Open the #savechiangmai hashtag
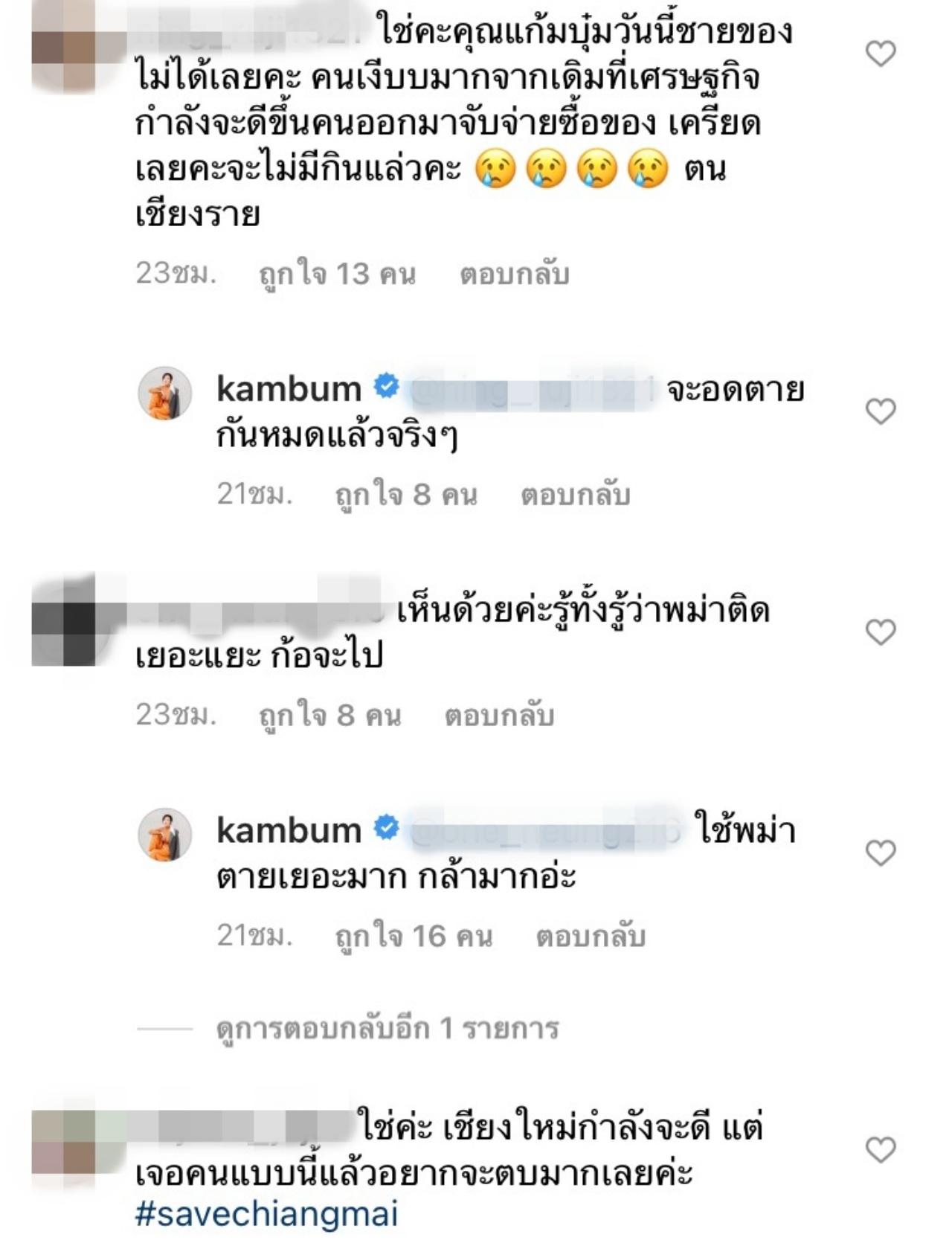Image resolution: width=952 pixels, height=1246 pixels. click(x=267, y=1213)
